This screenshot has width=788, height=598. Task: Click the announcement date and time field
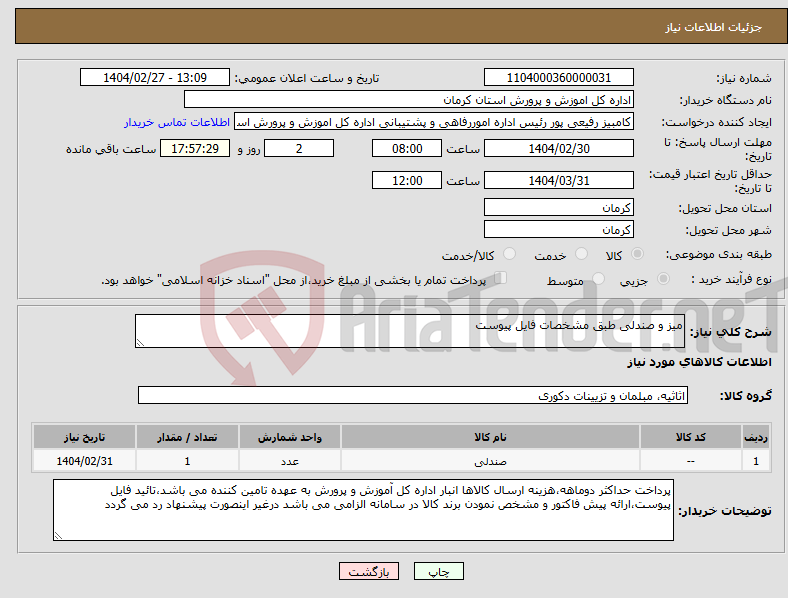(x=155, y=77)
